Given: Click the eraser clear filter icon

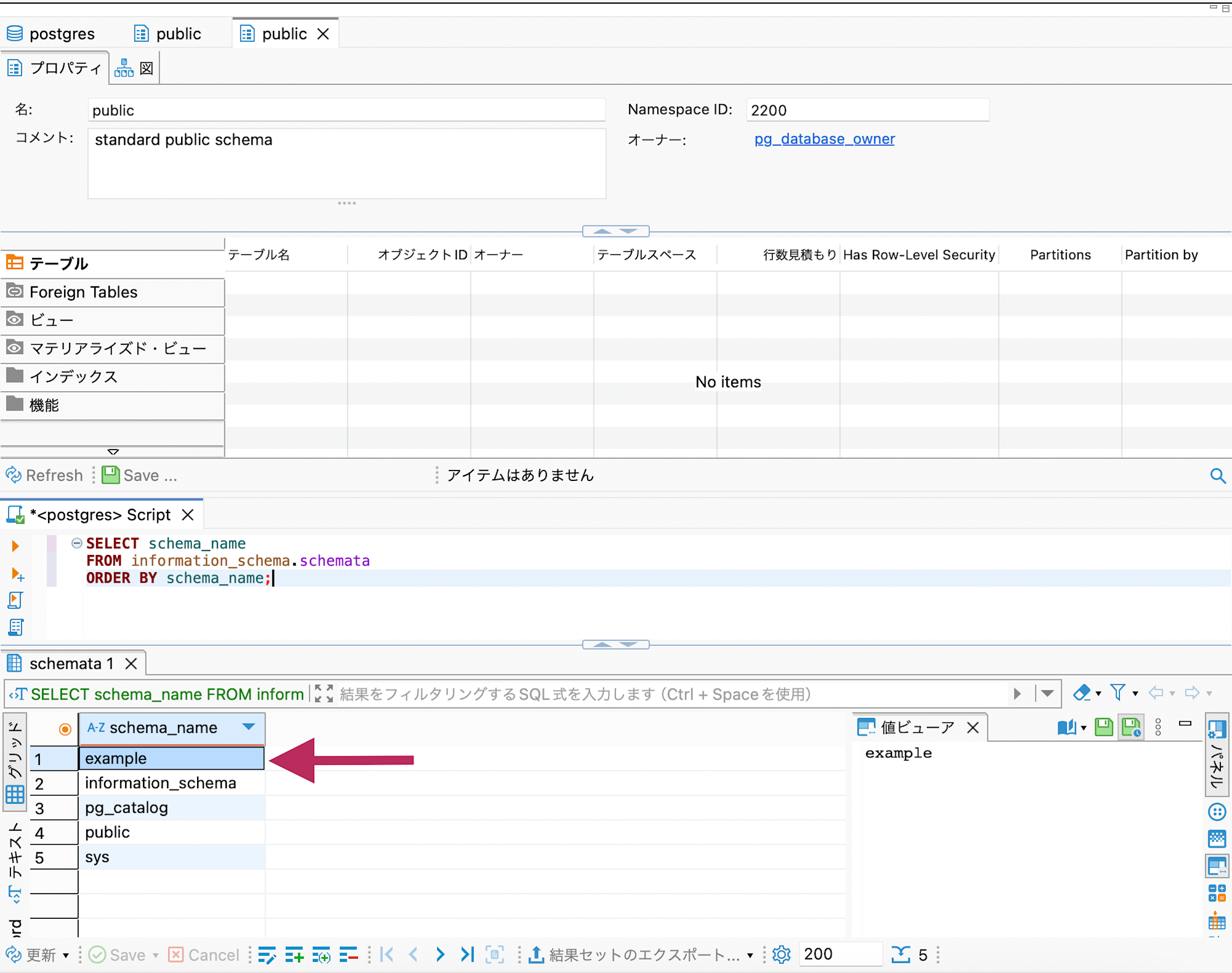Looking at the screenshot, I should pyautogui.click(x=1082, y=693).
